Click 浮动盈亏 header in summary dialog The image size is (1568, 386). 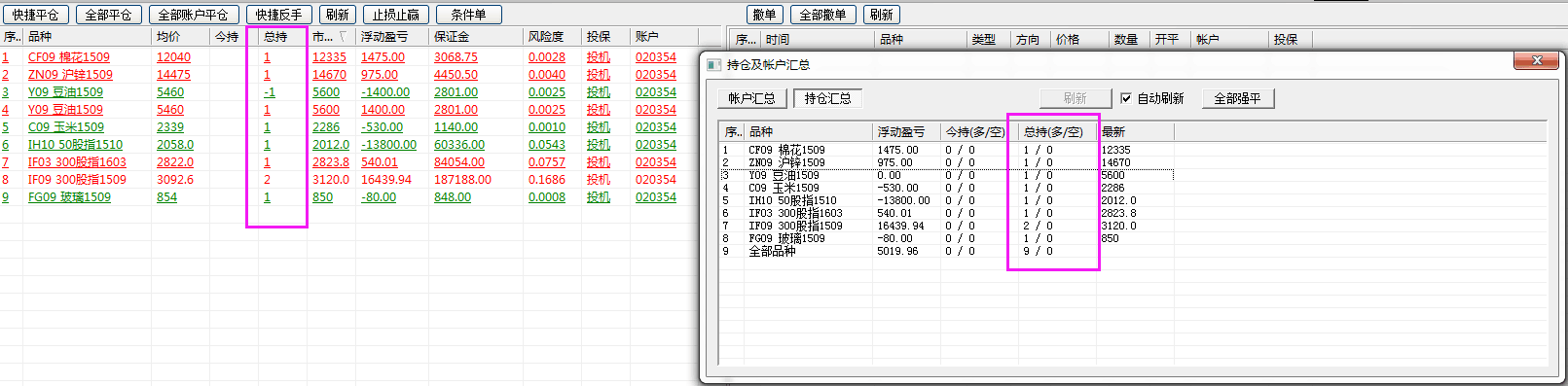coord(907,131)
